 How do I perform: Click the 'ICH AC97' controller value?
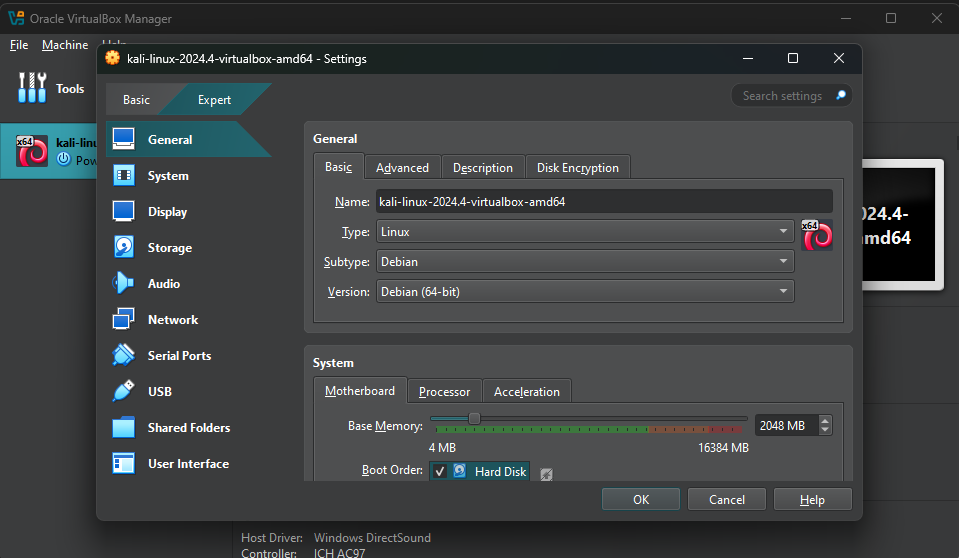click(x=339, y=553)
